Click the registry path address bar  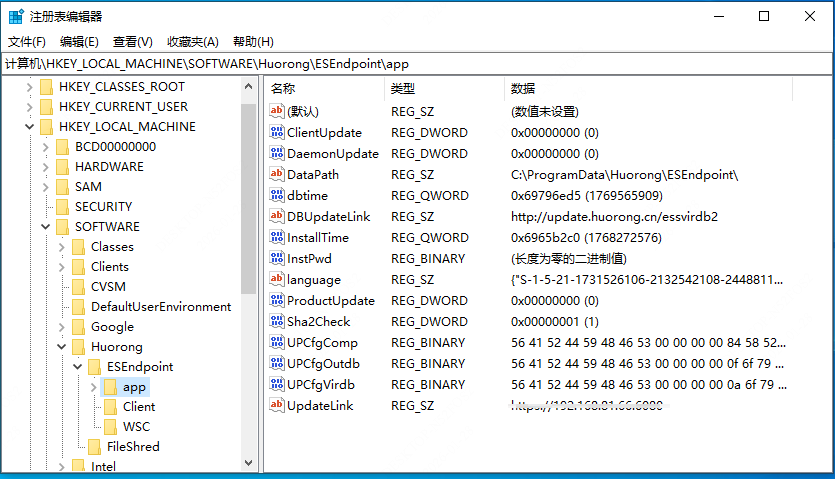point(417,64)
